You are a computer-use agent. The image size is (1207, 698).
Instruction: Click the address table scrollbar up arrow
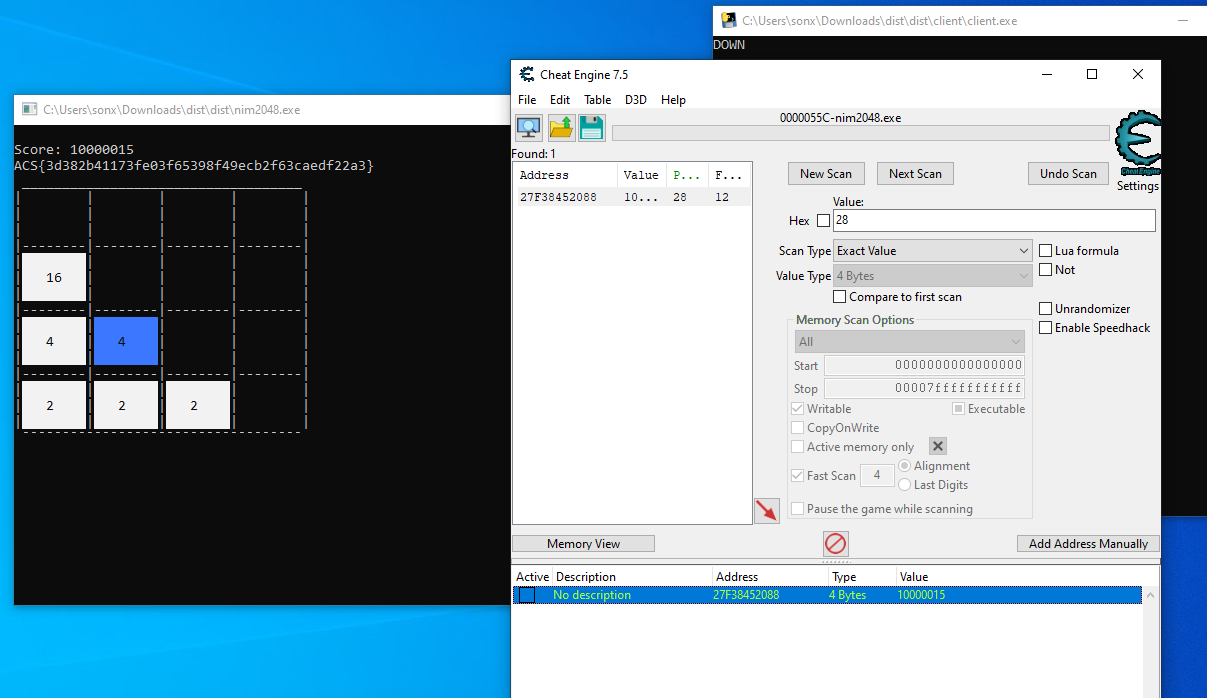[x=1151, y=596]
